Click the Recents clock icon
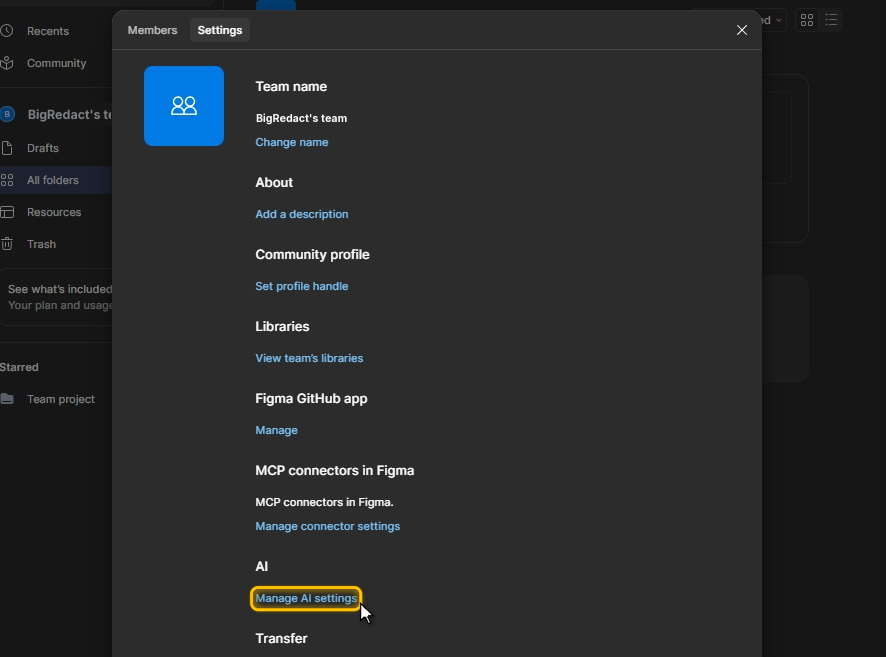The width and height of the screenshot is (886, 657). (x=7, y=31)
